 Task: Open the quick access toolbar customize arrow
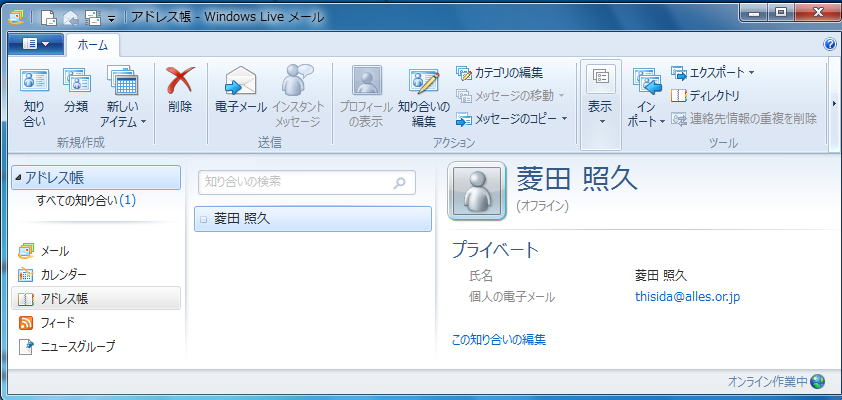111,18
